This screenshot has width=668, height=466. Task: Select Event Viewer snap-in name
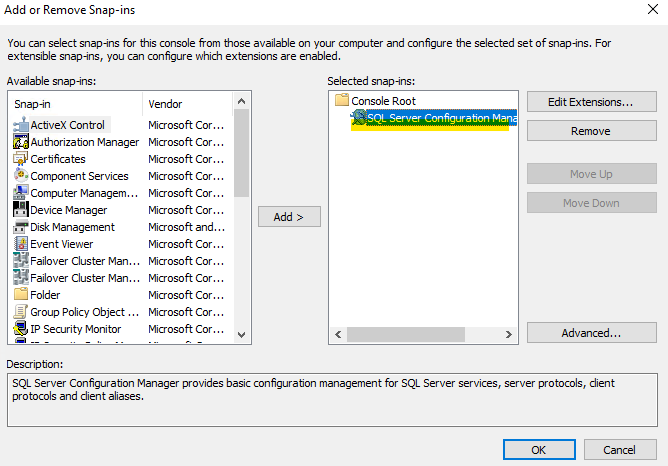point(62,244)
